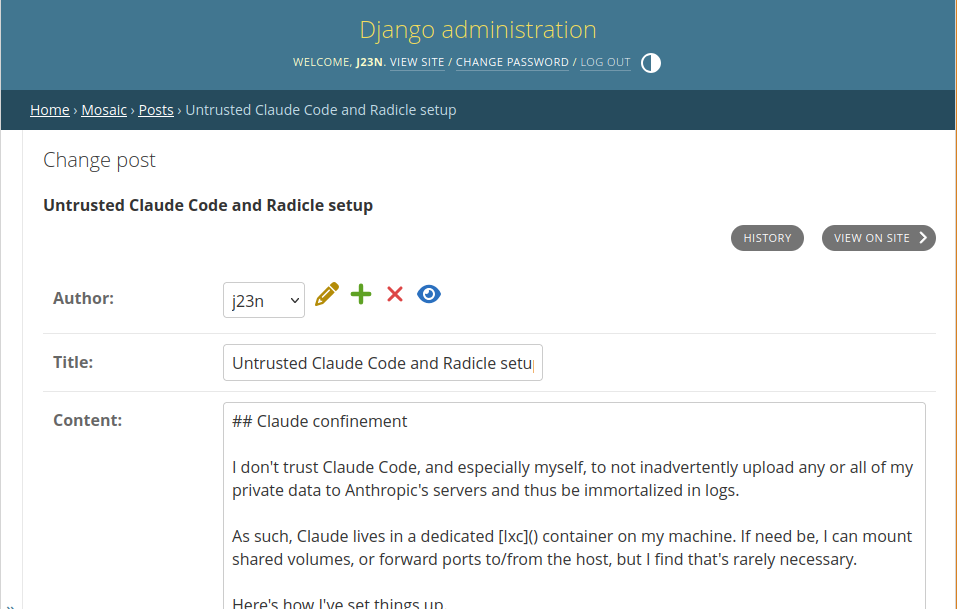Log out of Django administration
The image size is (957, 609).
coord(605,63)
